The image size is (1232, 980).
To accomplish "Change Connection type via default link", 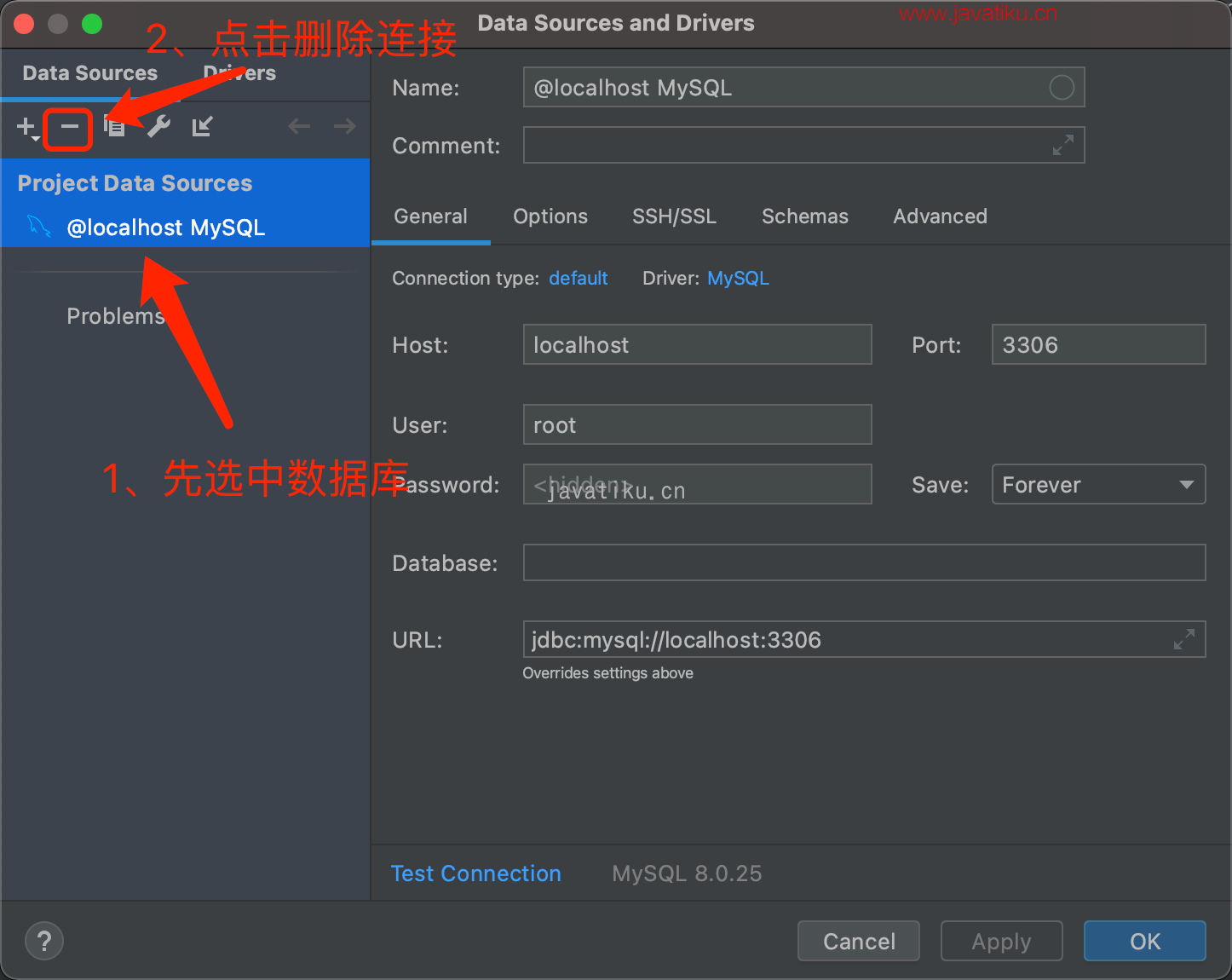I will coord(578,279).
